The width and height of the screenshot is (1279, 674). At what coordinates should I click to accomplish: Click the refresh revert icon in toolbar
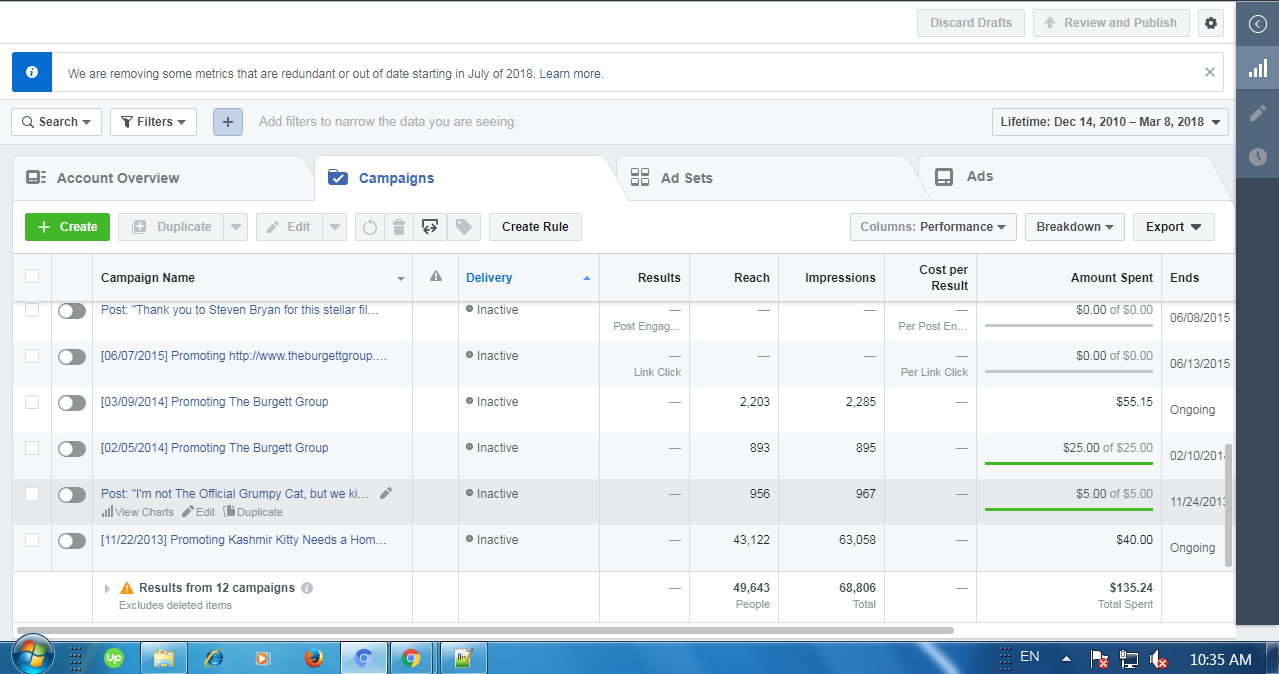tap(369, 227)
